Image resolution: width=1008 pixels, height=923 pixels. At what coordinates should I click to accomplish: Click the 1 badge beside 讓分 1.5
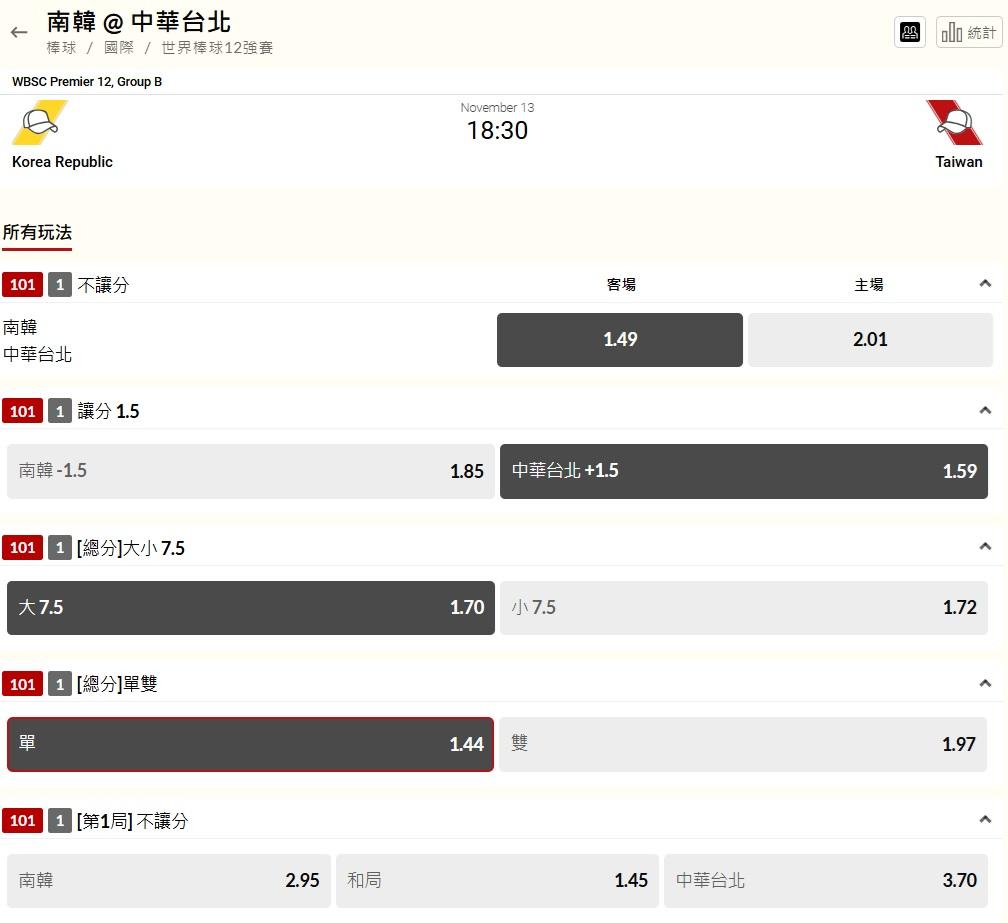click(x=59, y=411)
